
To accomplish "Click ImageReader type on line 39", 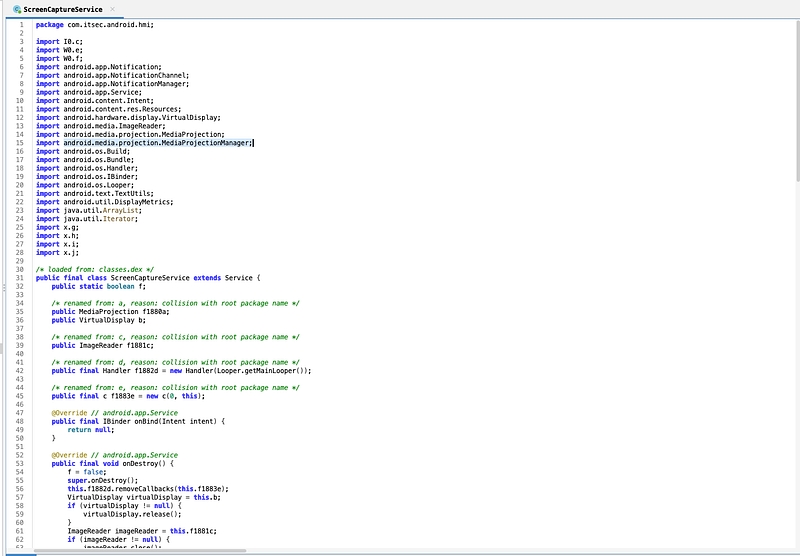I will (x=102, y=346).
